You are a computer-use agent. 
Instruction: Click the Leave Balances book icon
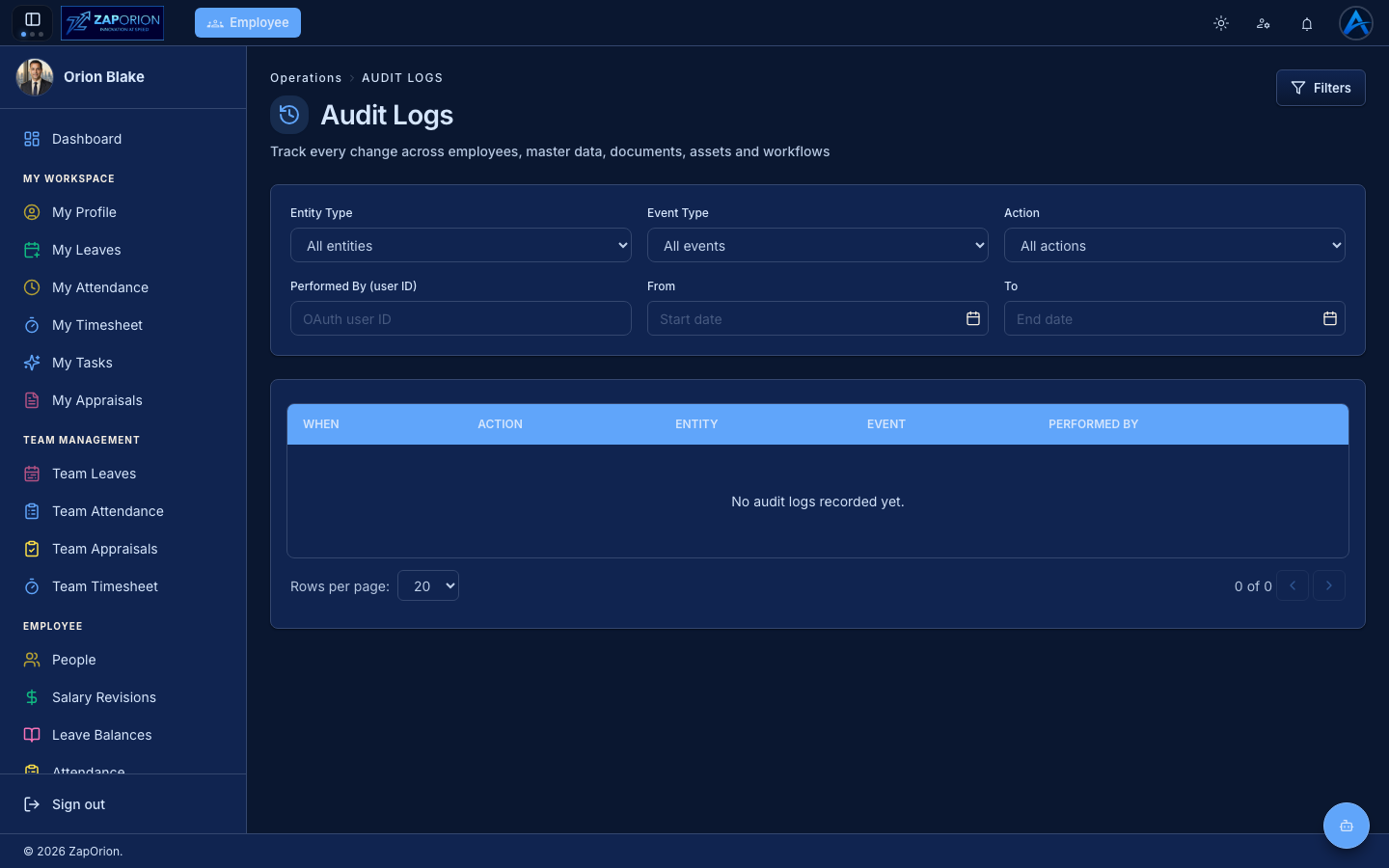(x=32, y=735)
